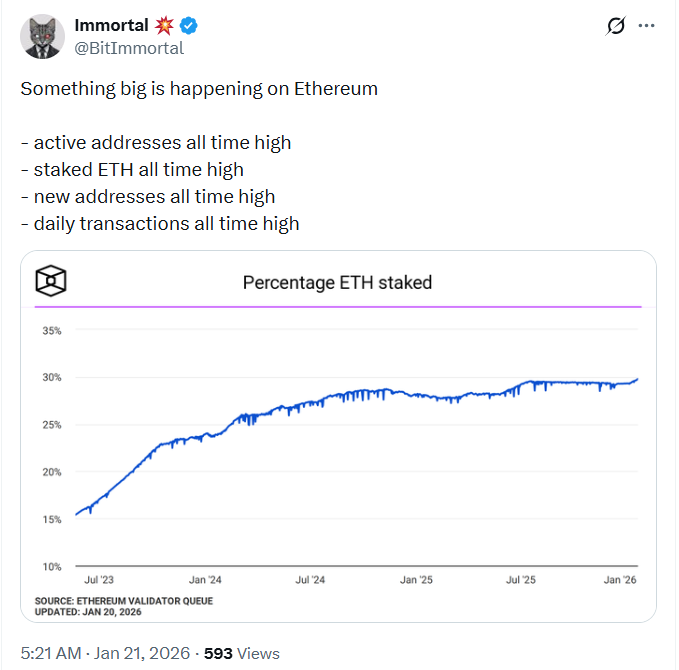Click the cube logo in the chart
The image size is (679, 670).
click(51, 281)
